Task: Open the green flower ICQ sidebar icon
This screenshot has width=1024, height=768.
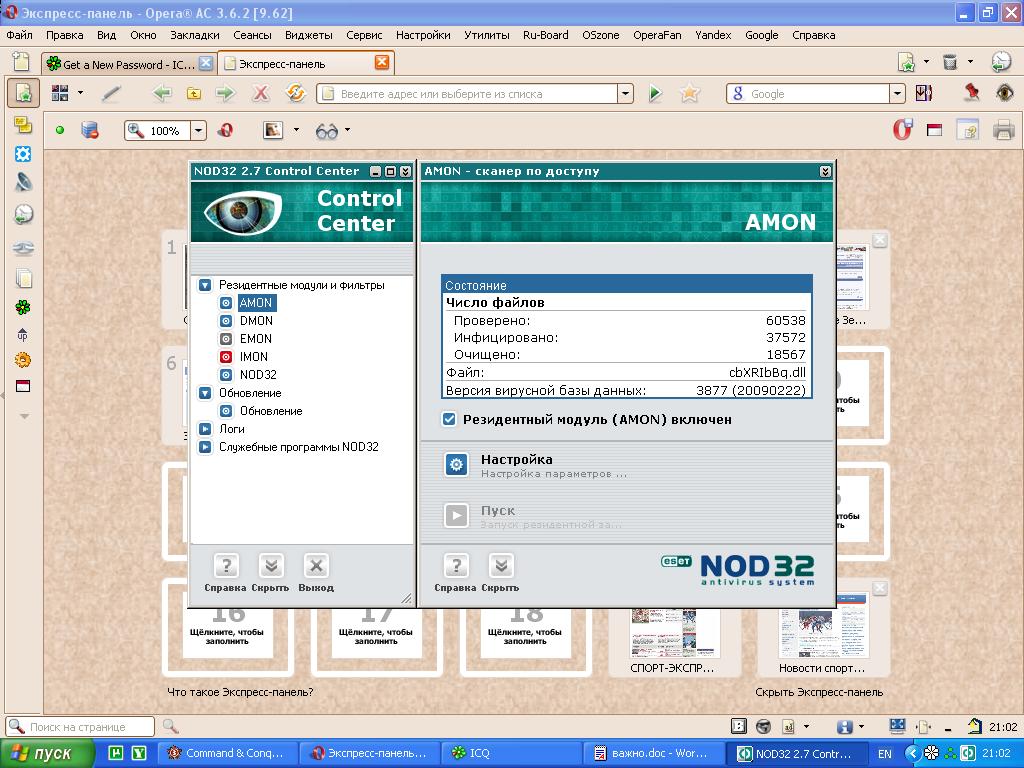Action: point(23,307)
